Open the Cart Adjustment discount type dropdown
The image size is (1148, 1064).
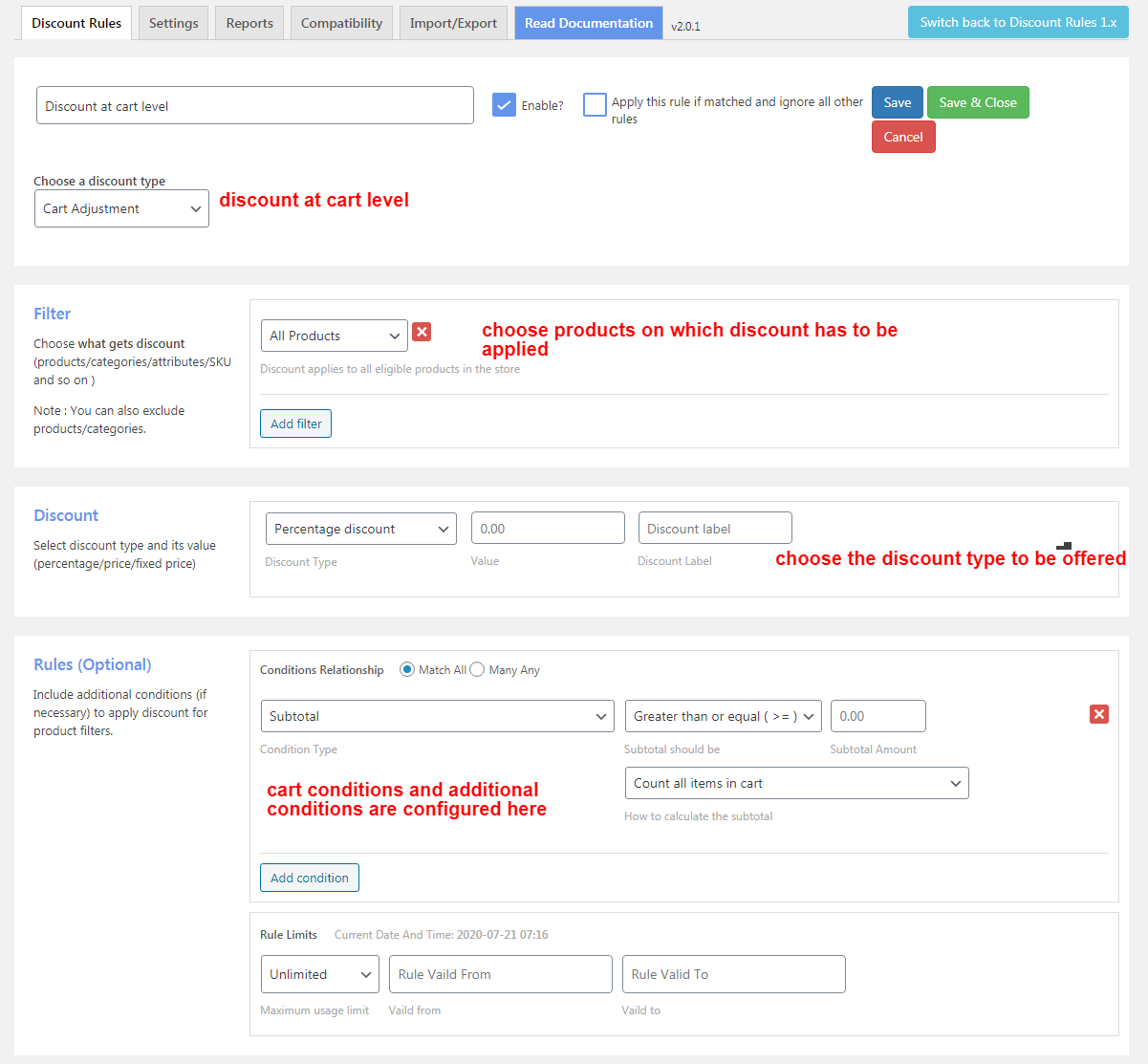click(x=121, y=208)
